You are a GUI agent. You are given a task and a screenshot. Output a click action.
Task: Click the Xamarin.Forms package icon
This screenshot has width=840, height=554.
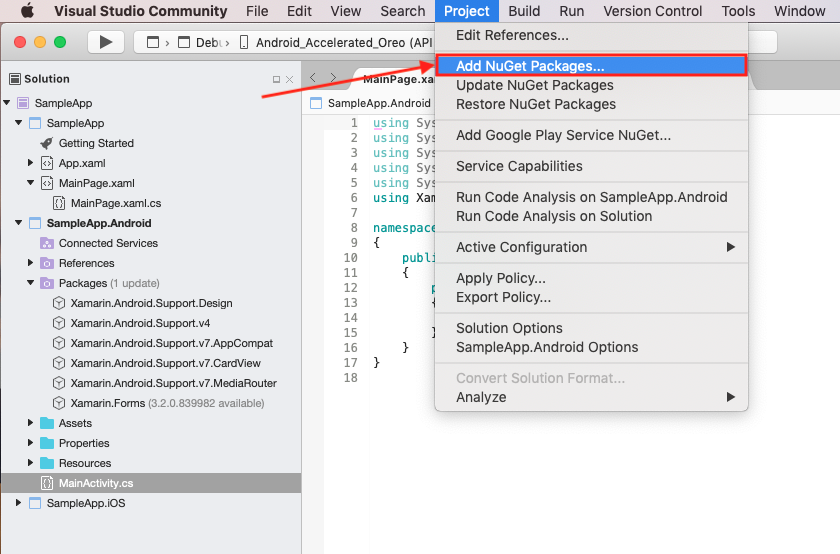click(59, 403)
